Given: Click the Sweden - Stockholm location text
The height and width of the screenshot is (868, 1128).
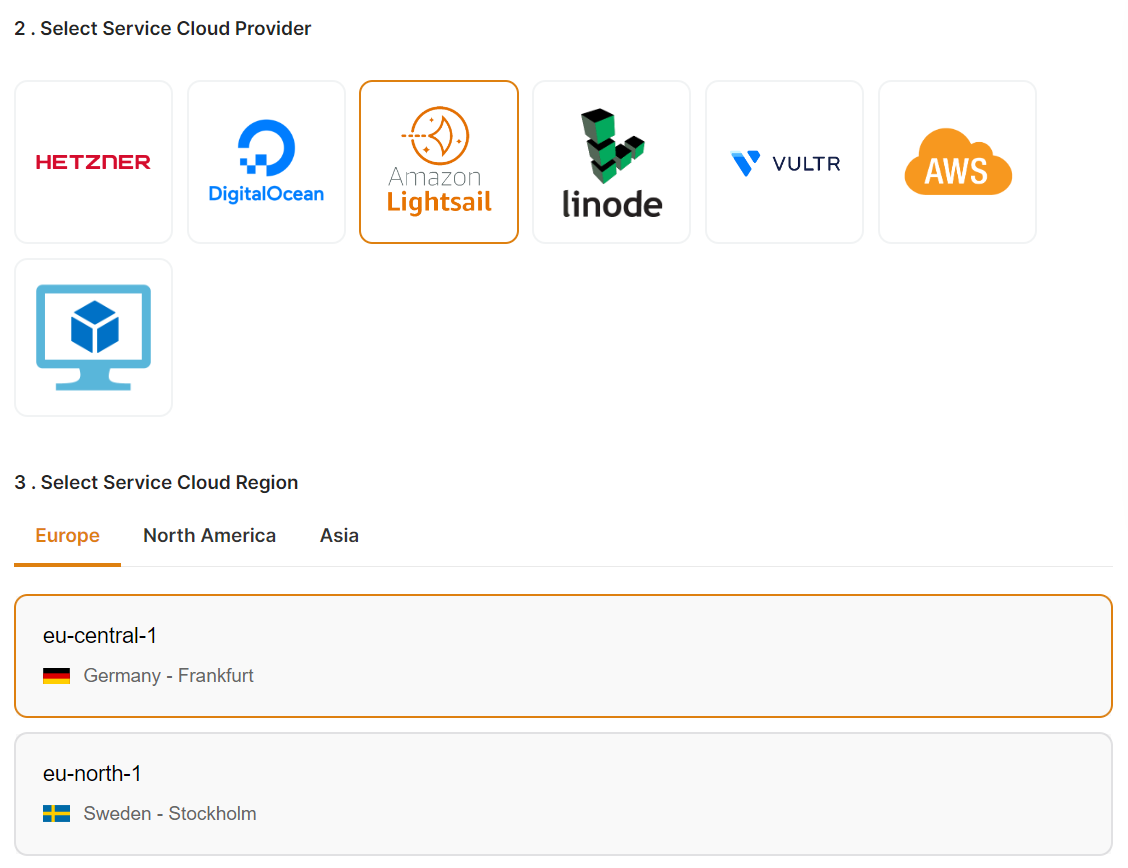Looking at the screenshot, I should pos(170,814).
